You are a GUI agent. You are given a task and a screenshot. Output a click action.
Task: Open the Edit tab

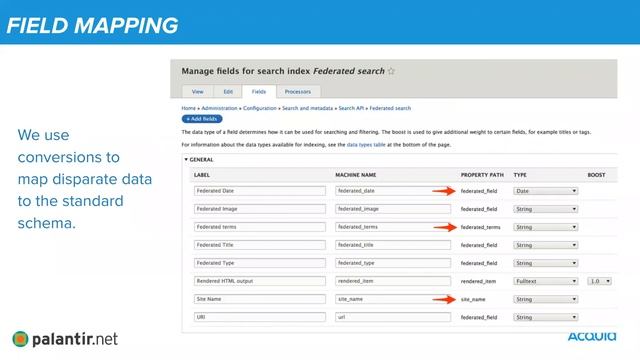(228, 92)
